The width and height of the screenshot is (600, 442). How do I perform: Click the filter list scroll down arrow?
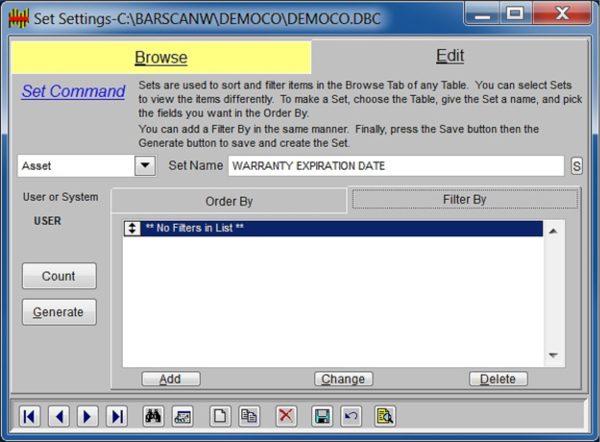coord(553,355)
